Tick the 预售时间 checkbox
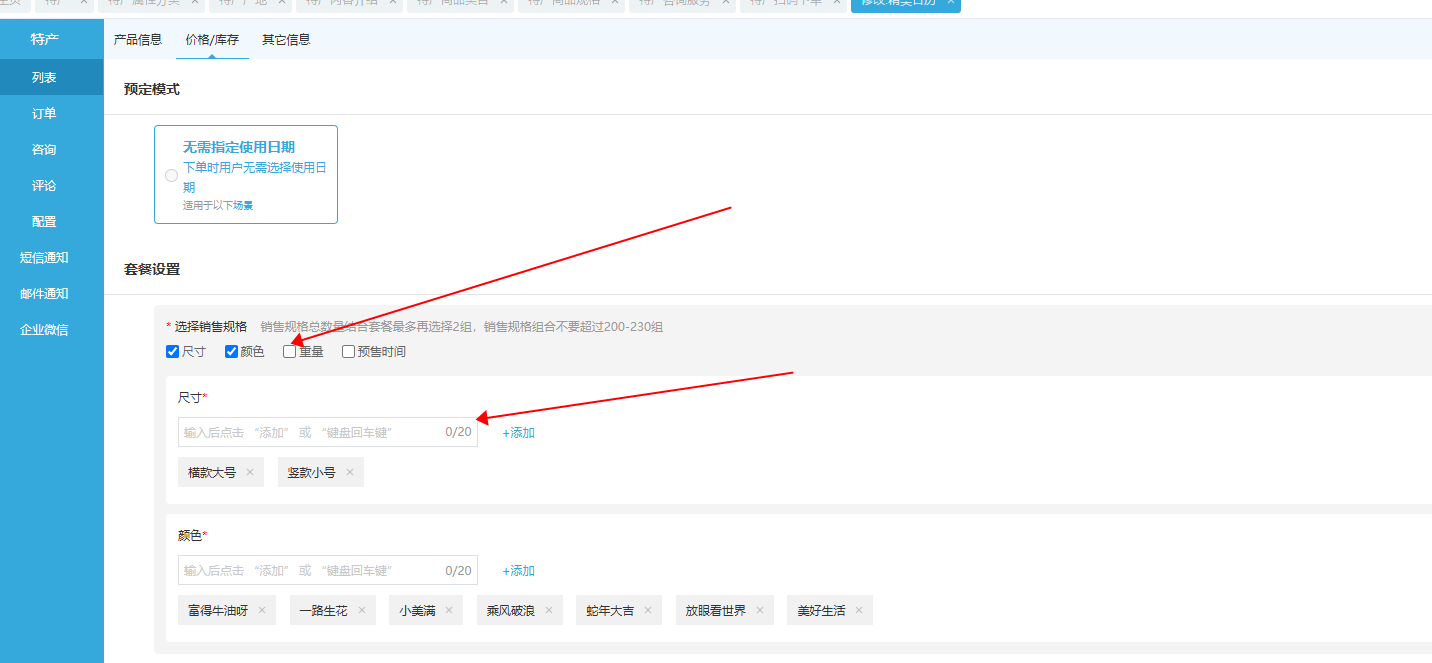The height and width of the screenshot is (663, 1432). click(x=349, y=352)
